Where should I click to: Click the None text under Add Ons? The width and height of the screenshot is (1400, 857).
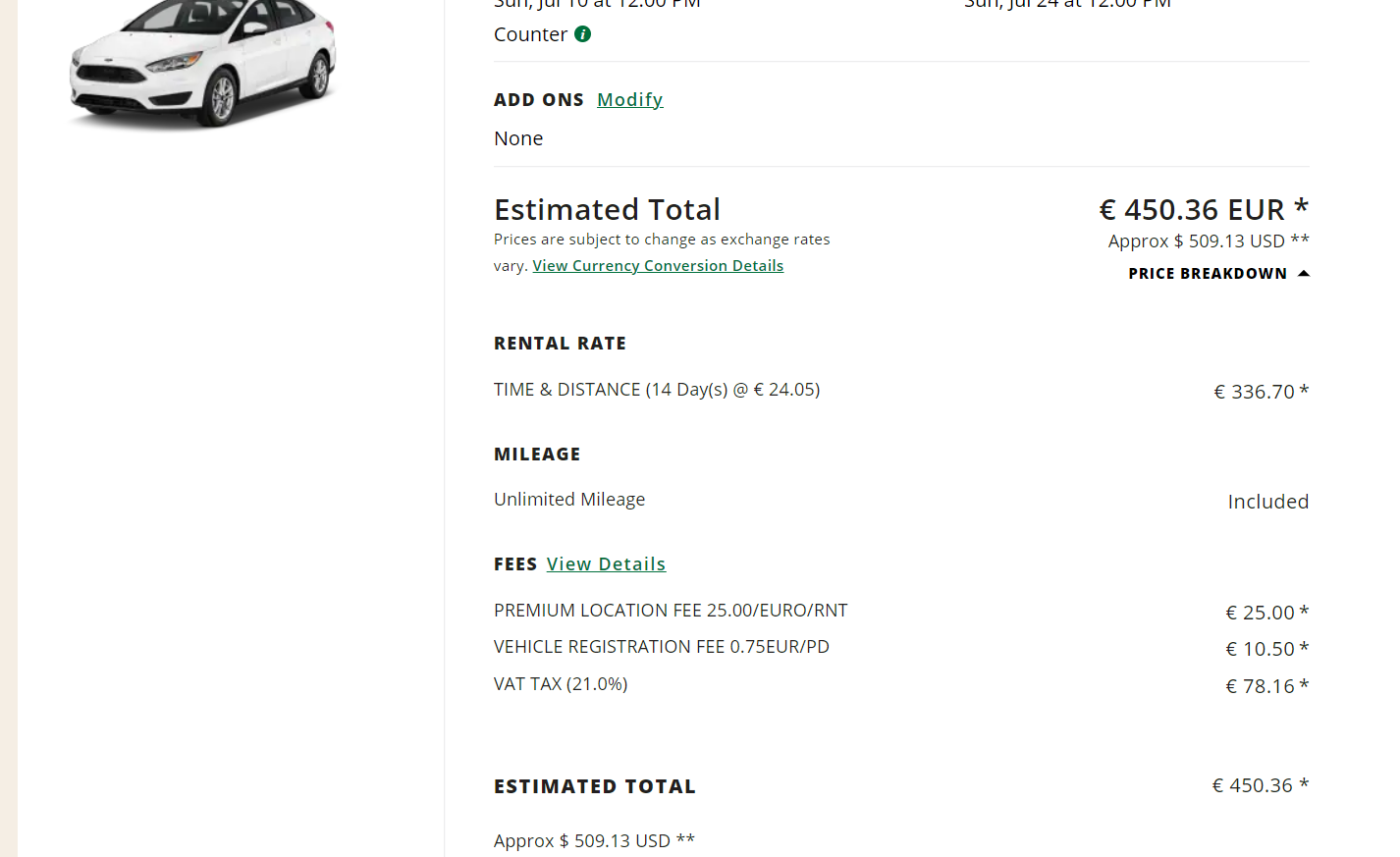tap(518, 138)
